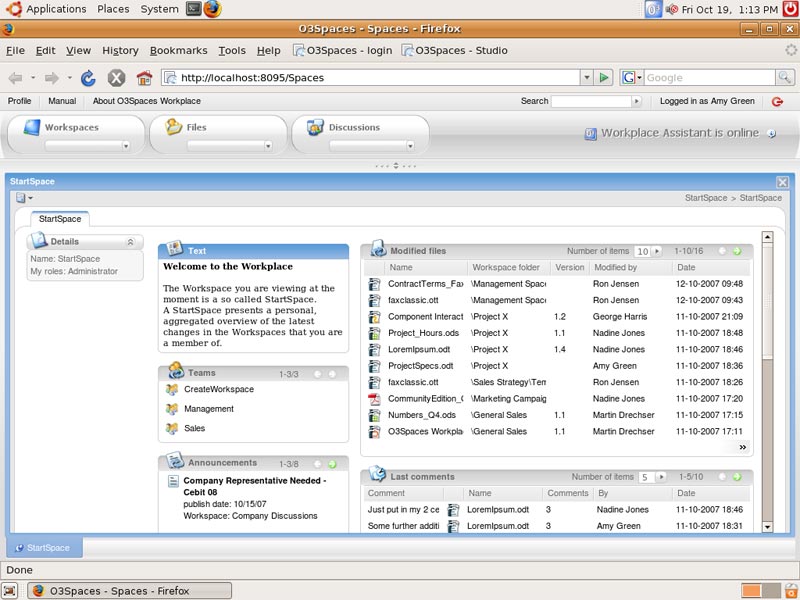Open Company Representative Needed announcement
The image size is (800, 600).
pyautogui.click(x=255, y=486)
